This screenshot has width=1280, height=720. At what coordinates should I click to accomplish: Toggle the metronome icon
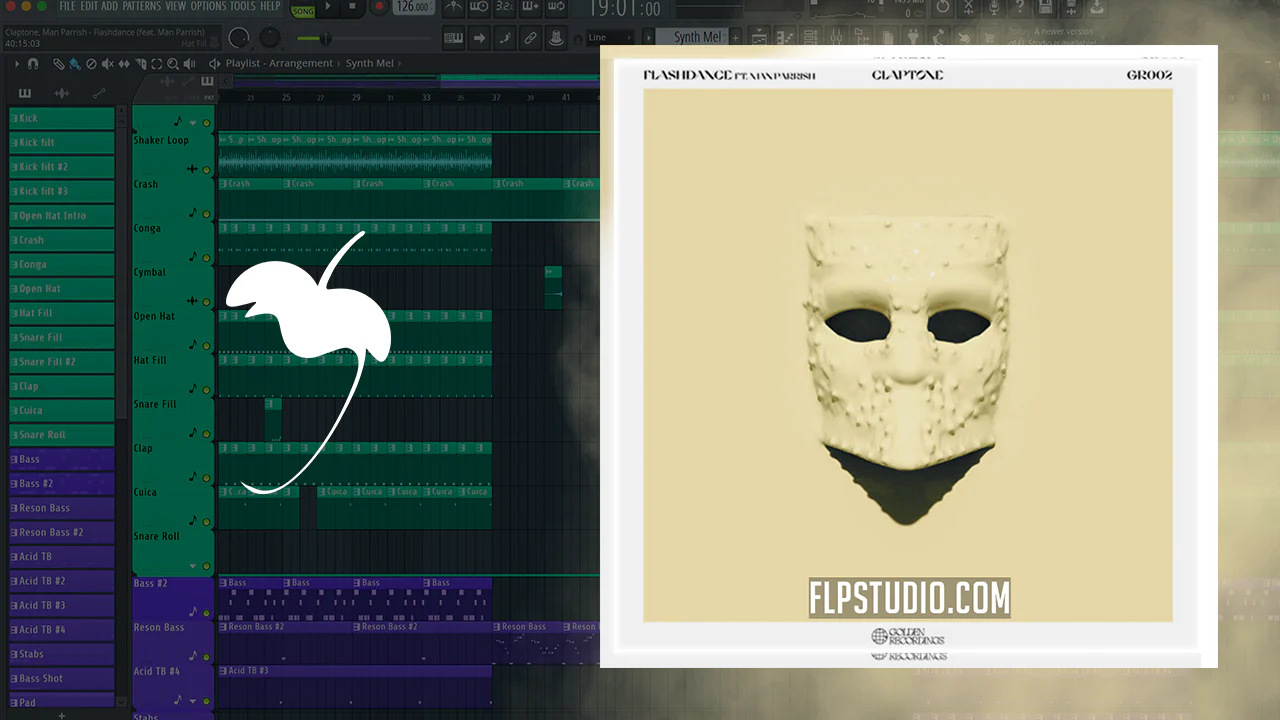coord(452,8)
